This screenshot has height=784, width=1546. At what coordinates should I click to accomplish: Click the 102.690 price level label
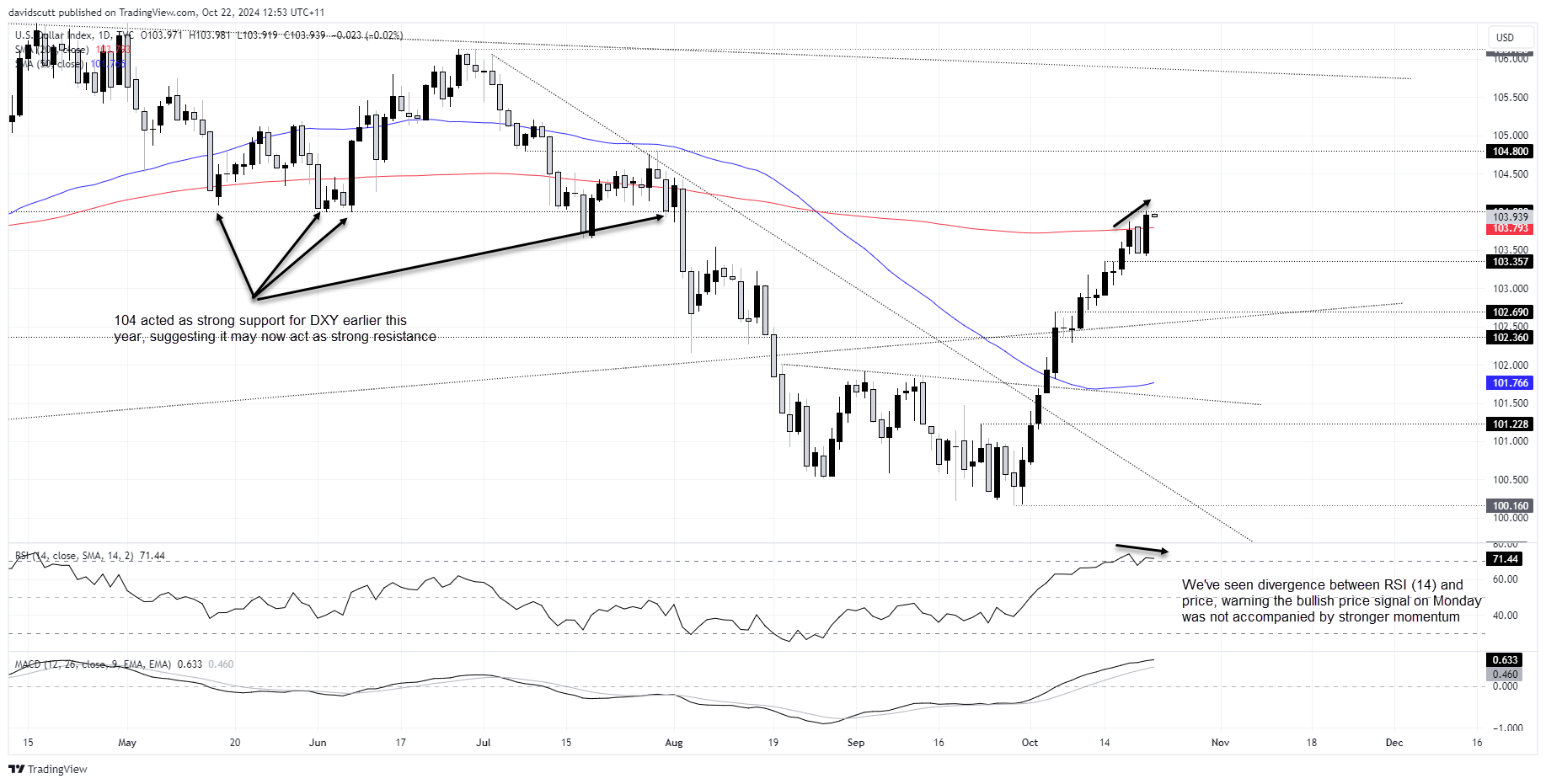pos(1510,312)
